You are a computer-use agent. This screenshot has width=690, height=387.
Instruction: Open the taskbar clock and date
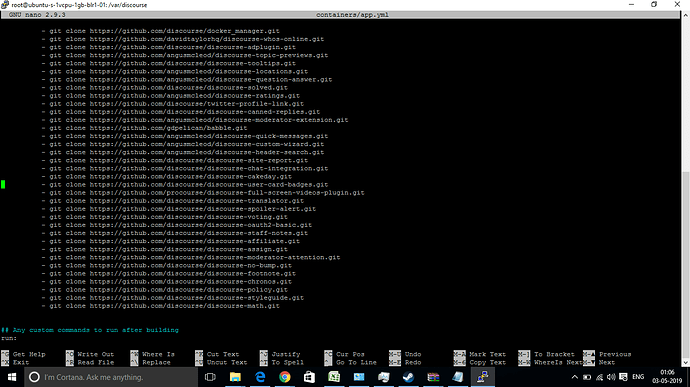click(667, 377)
